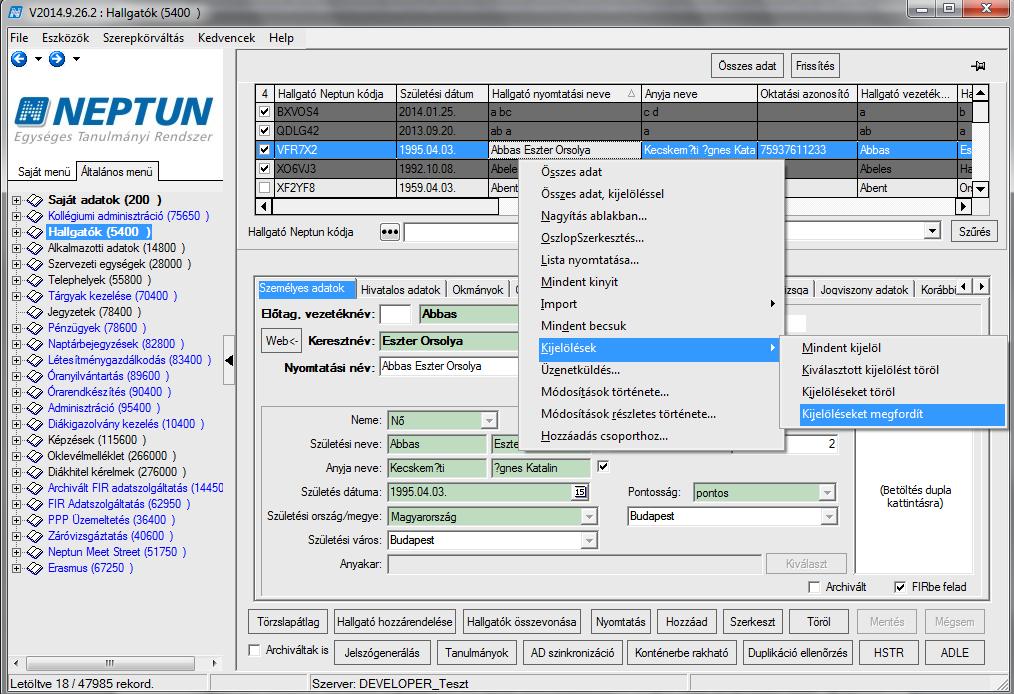Toggle the FIRbe felad checkbox

[x=900, y=587]
